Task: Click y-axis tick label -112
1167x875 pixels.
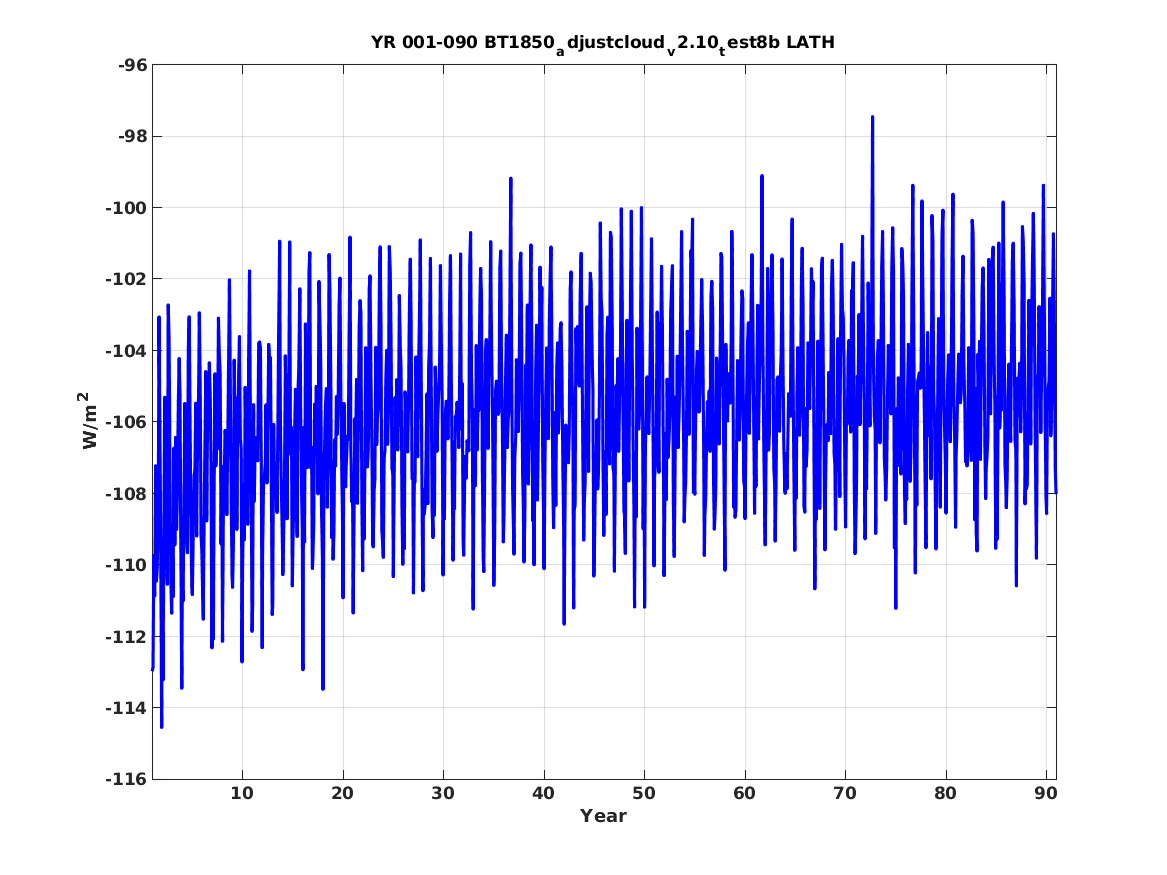Action: 127,636
